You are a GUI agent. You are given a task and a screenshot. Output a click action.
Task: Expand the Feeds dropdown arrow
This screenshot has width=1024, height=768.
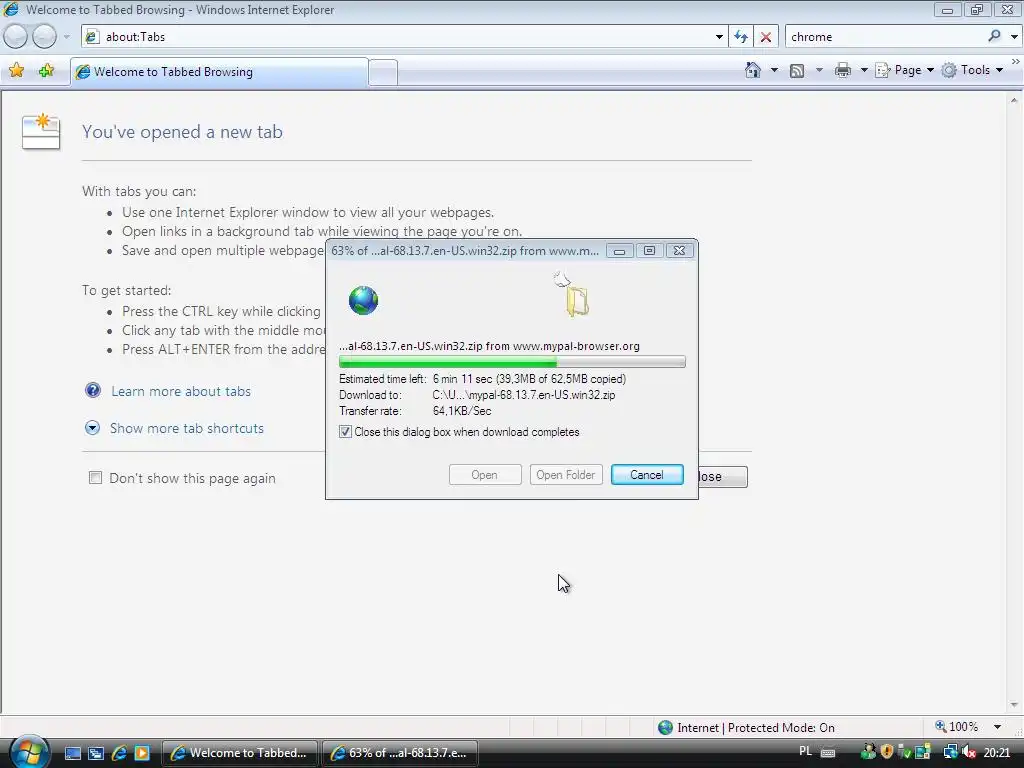819,70
